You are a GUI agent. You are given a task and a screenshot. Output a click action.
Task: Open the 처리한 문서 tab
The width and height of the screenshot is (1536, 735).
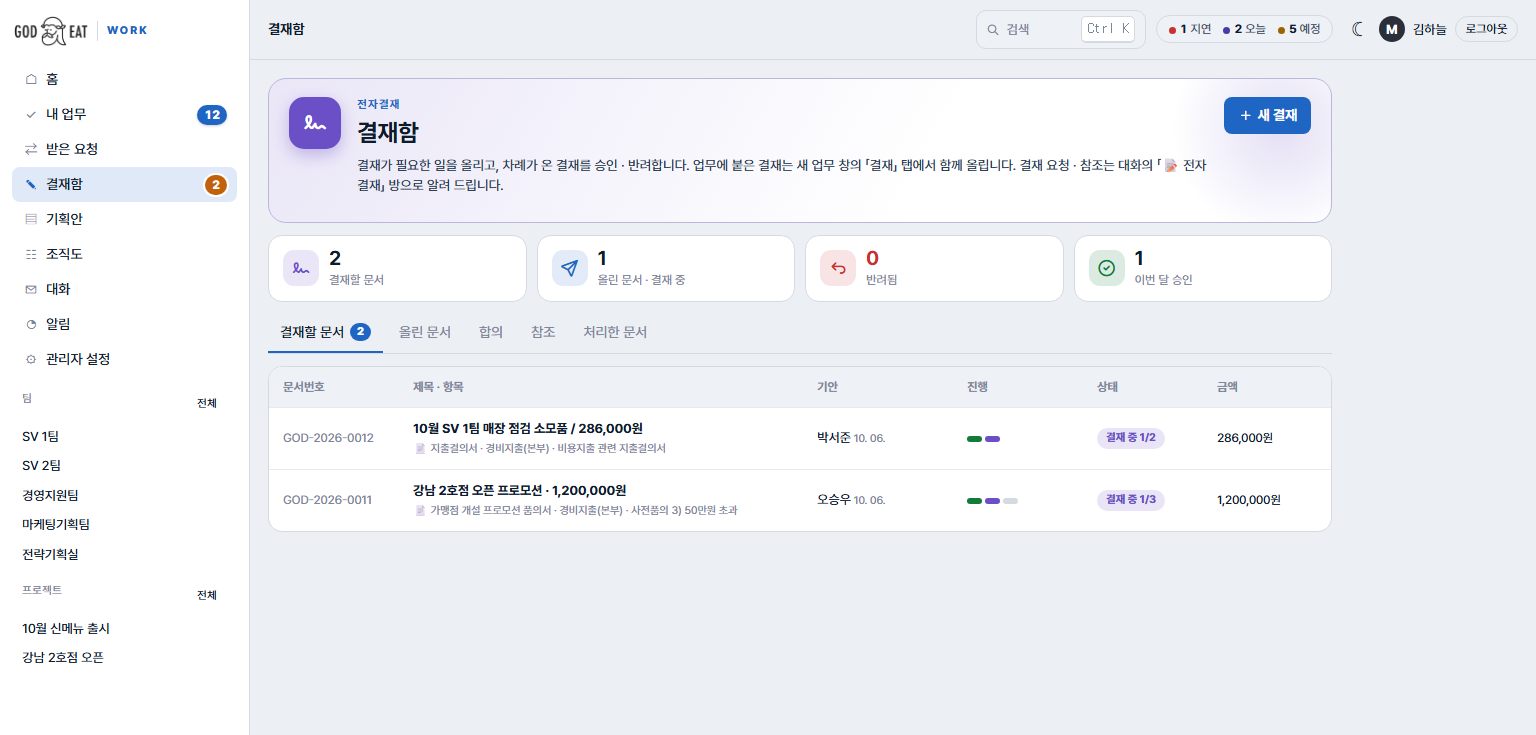615,332
